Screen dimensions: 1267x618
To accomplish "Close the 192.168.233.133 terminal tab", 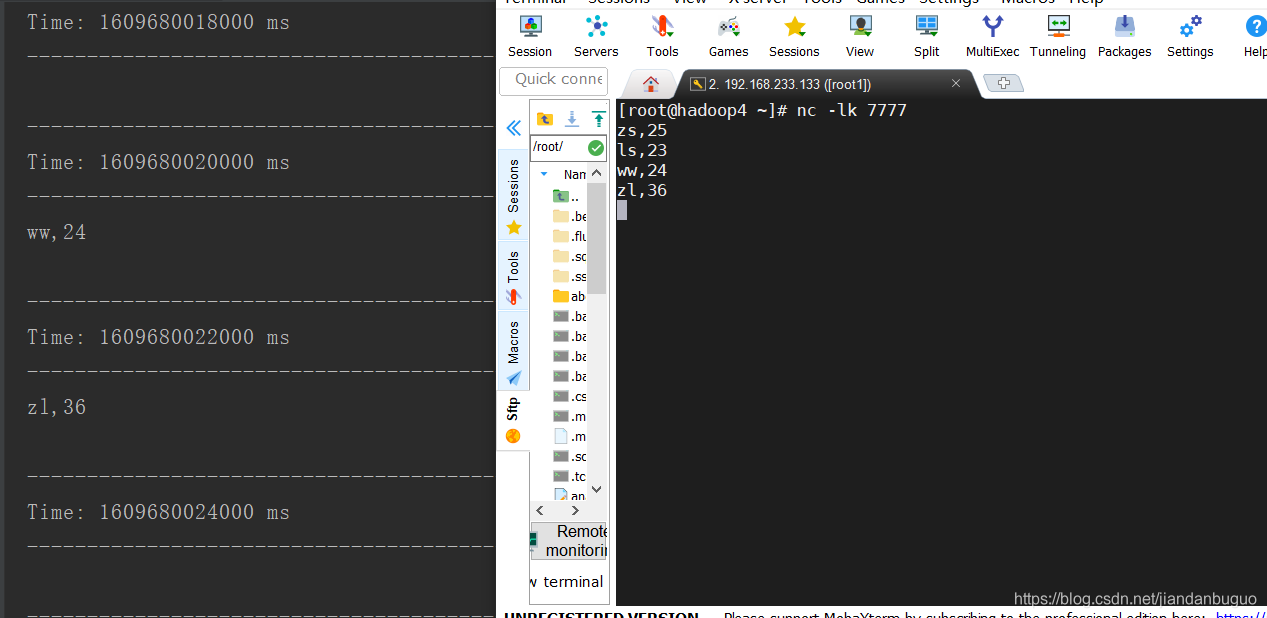I will pyautogui.click(x=956, y=84).
